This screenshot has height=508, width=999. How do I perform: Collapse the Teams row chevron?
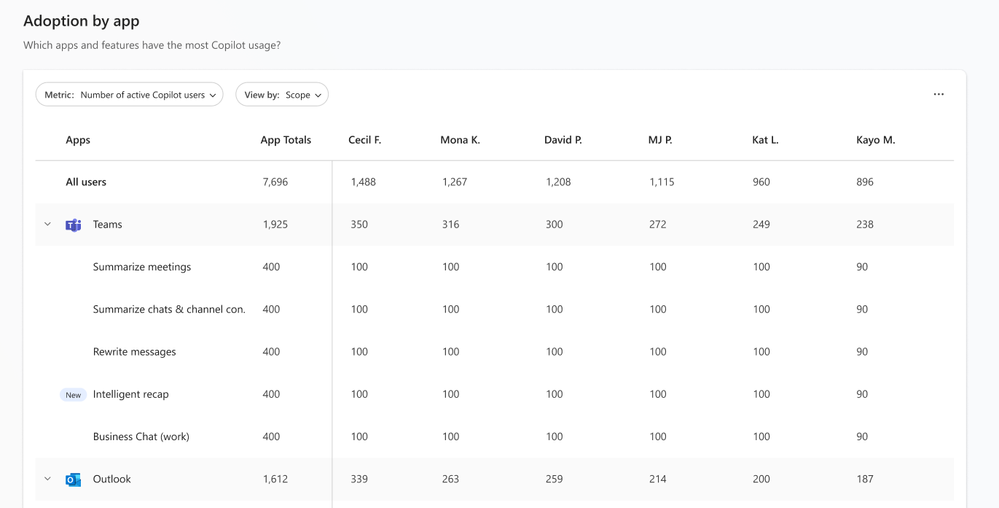tap(47, 224)
